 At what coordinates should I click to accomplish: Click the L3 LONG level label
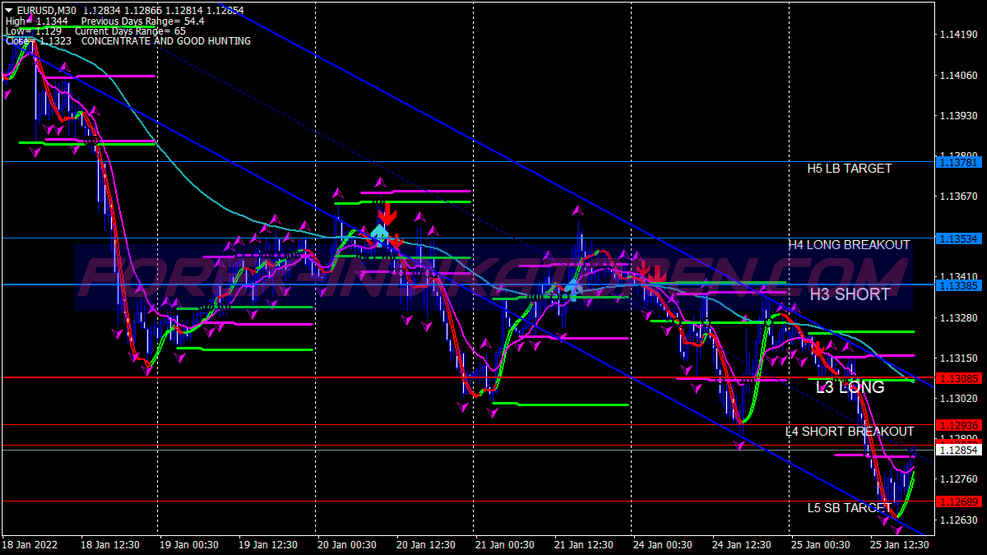pyautogui.click(x=850, y=387)
